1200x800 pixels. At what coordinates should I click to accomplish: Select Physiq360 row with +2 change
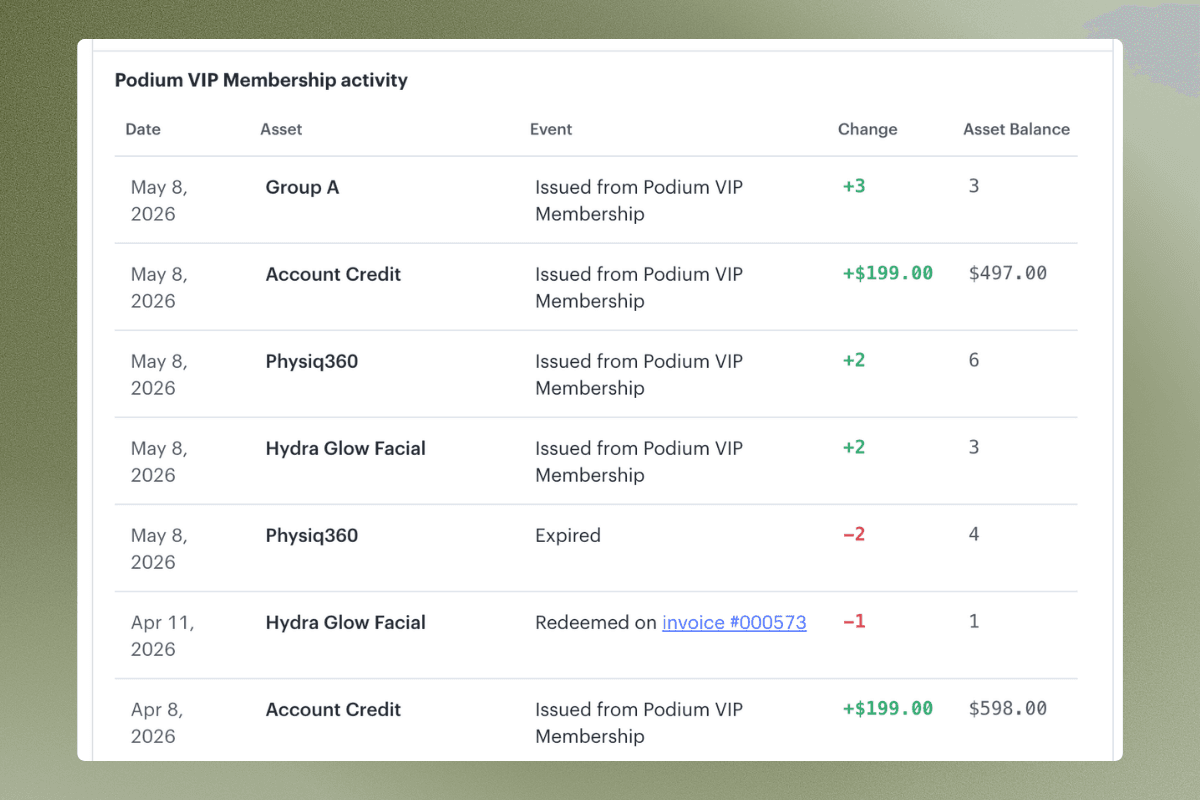pyautogui.click(x=596, y=374)
